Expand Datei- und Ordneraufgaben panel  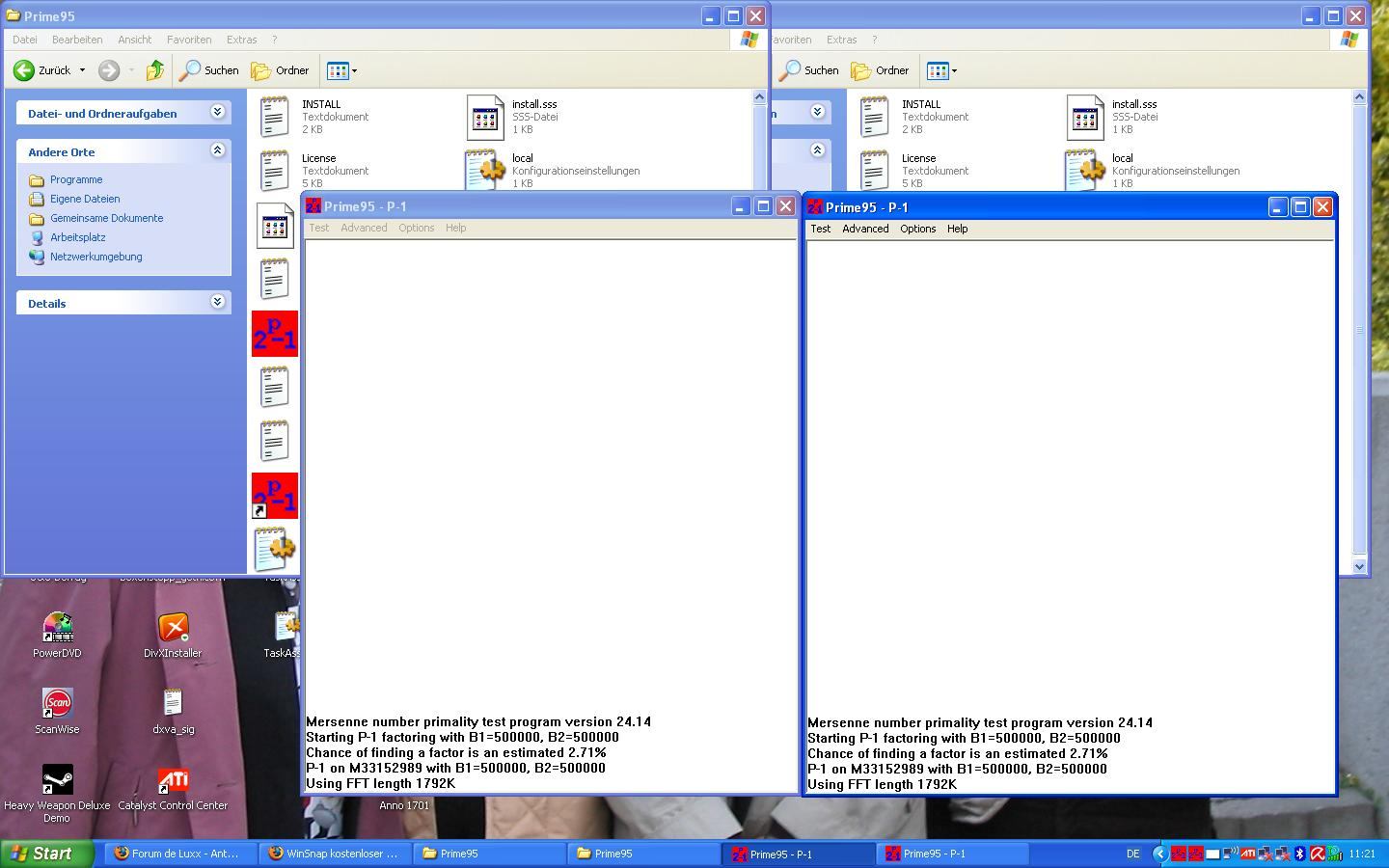pos(217,112)
